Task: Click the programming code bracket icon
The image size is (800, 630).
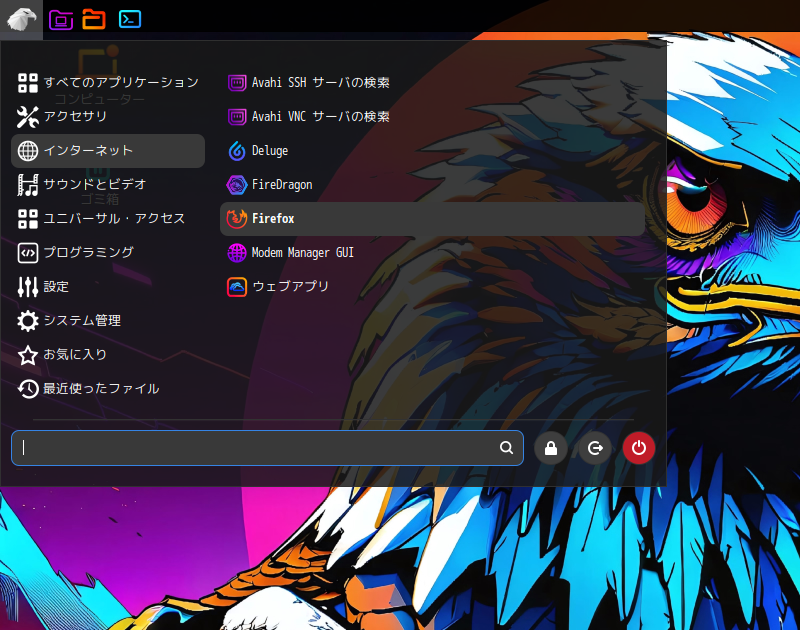Action: 28,253
